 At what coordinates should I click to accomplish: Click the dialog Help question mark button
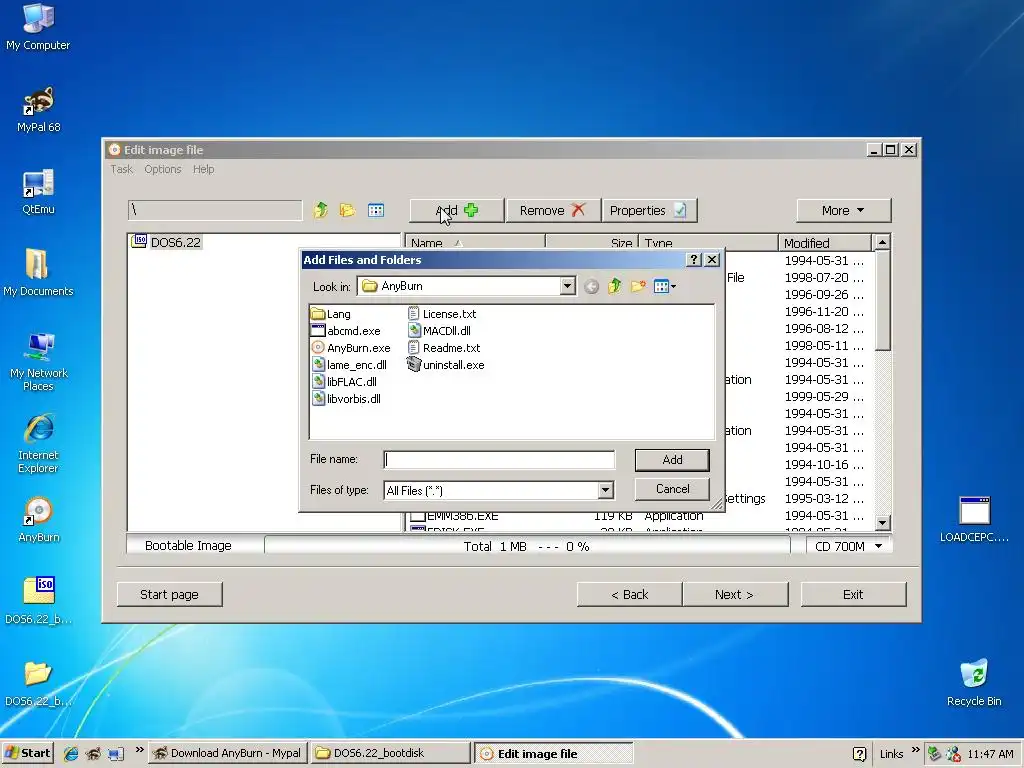point(694,260)
